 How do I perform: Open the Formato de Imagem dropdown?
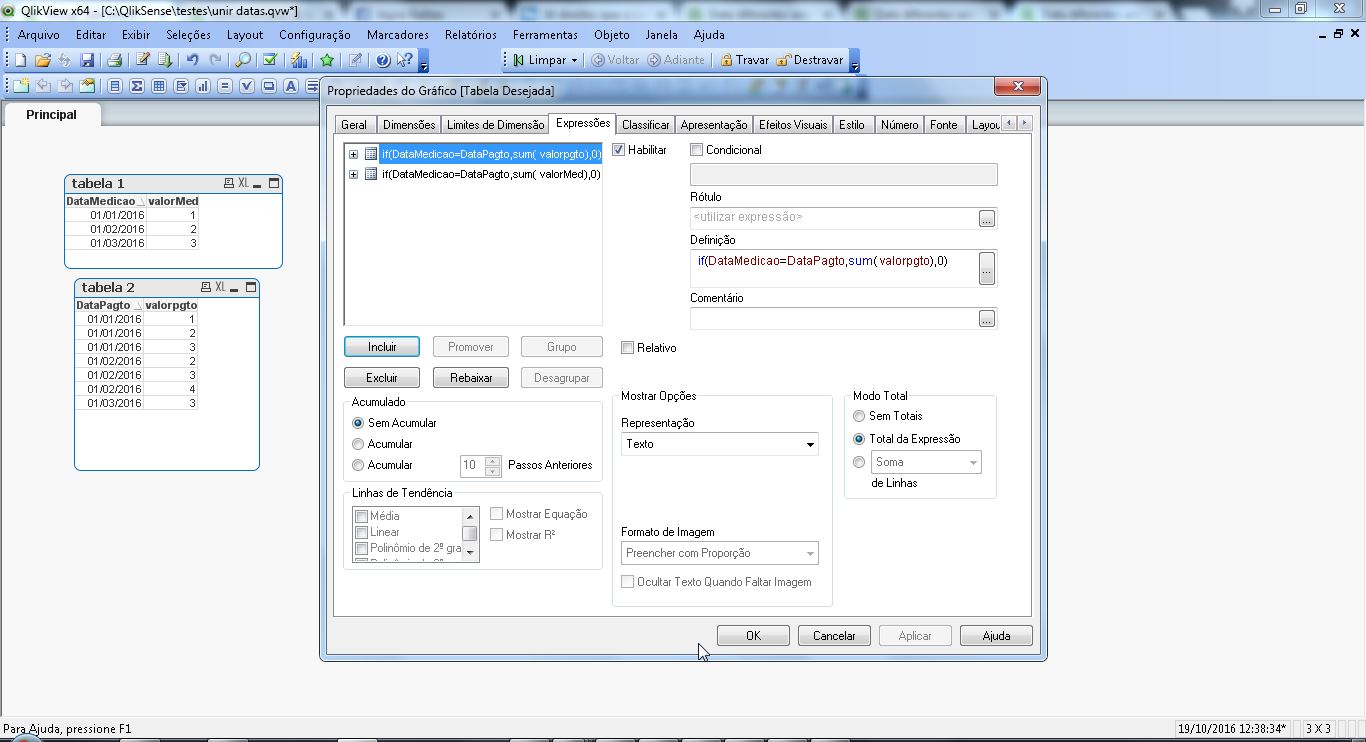720,553
